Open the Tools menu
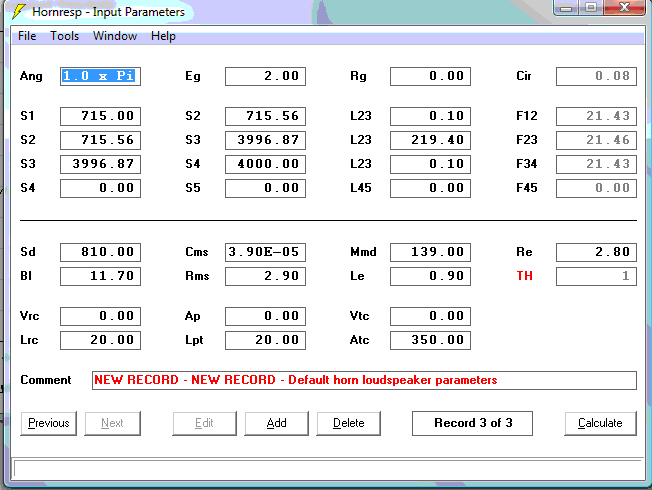The height and width of the screenshot is (490, 652). [64, 36]
